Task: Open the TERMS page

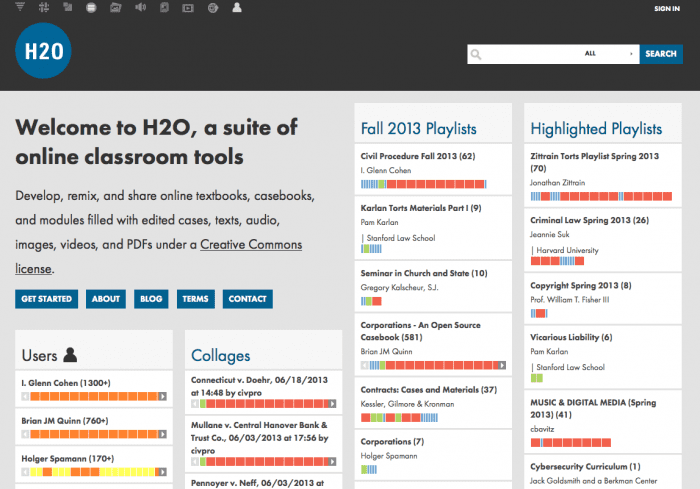Action: 195,299
